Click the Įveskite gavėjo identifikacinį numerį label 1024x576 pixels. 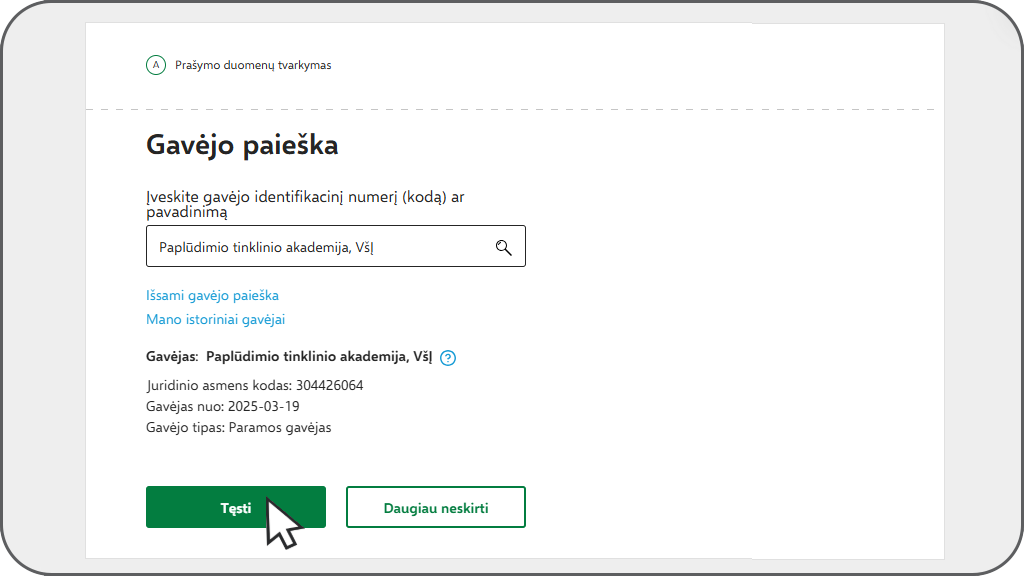point(305,204)
